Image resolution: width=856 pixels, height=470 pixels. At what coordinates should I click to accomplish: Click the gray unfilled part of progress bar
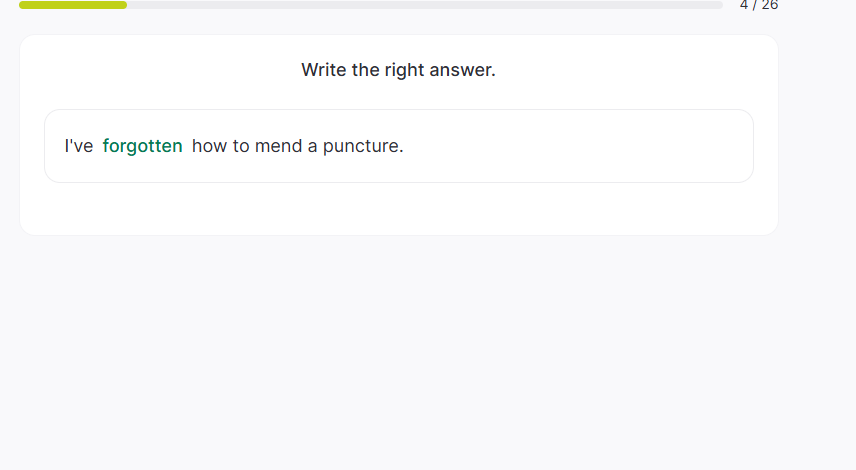point(420,5)
